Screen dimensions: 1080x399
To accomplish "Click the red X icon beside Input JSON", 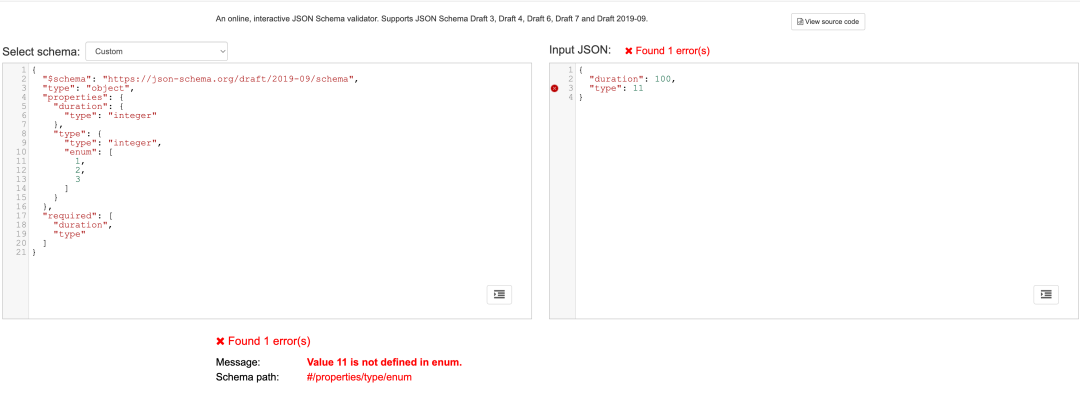I will [x=628, y=51].
